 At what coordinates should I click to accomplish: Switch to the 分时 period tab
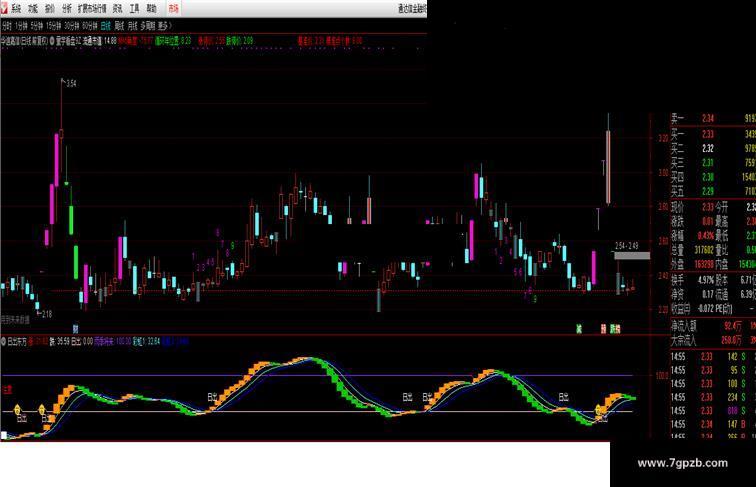[x=7, y=26]
